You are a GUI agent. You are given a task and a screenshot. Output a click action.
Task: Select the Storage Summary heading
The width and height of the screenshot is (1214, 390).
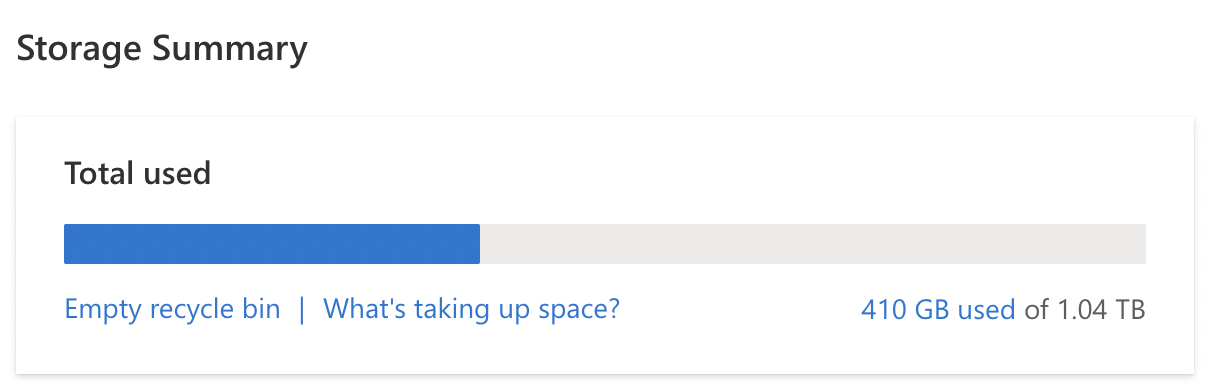click(162, 49)
